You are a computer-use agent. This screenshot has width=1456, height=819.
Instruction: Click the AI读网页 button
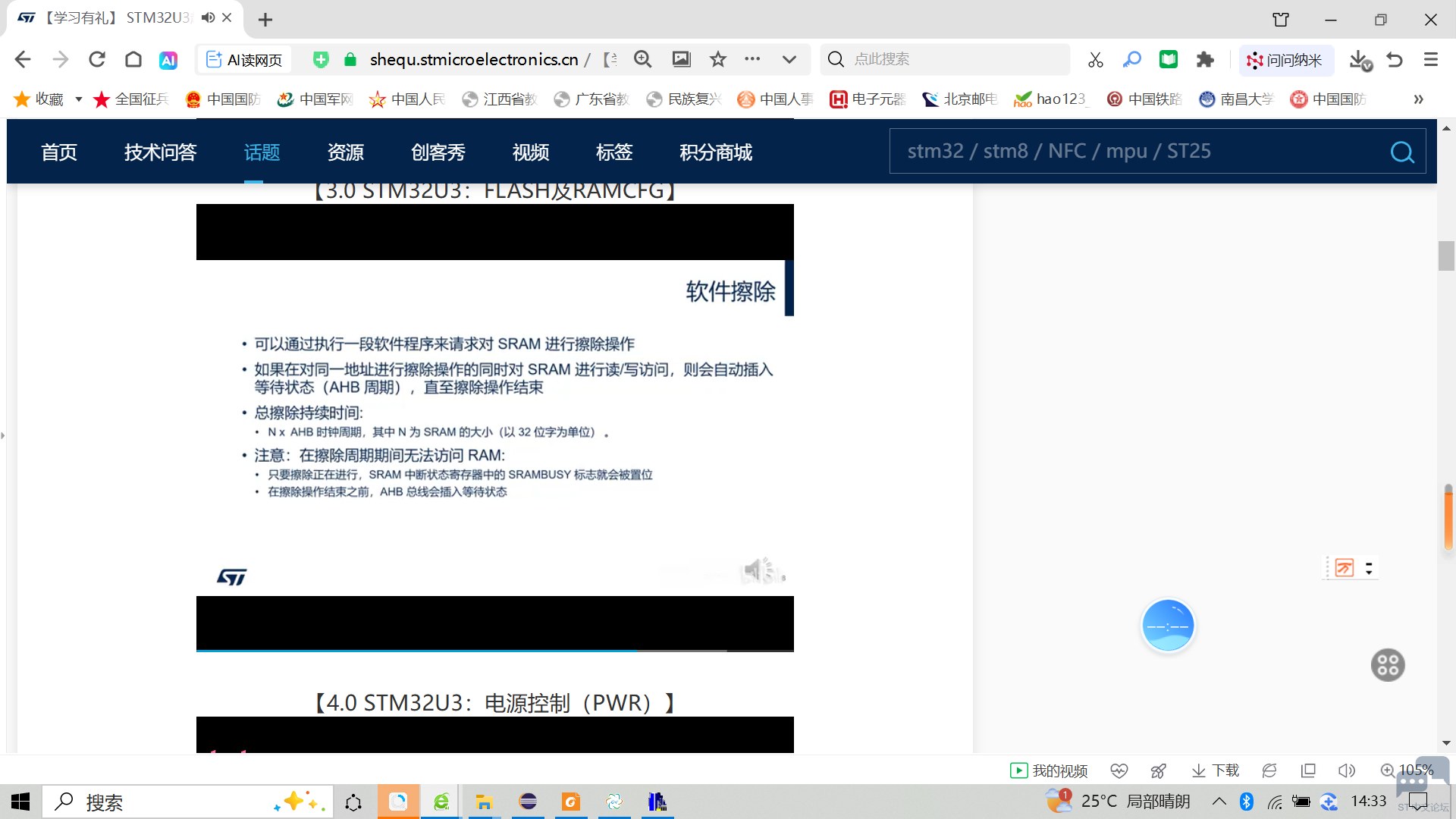(245, 60)
